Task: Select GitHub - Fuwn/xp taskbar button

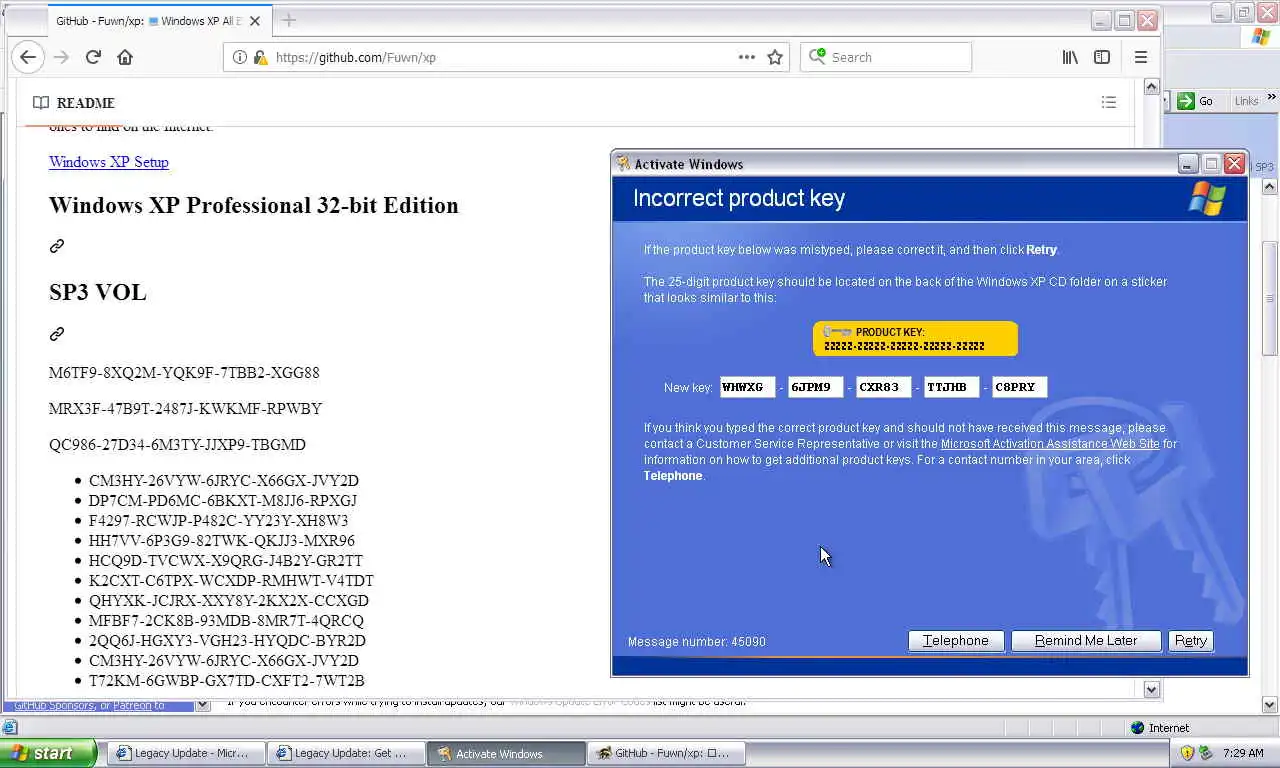Action: 666,753
